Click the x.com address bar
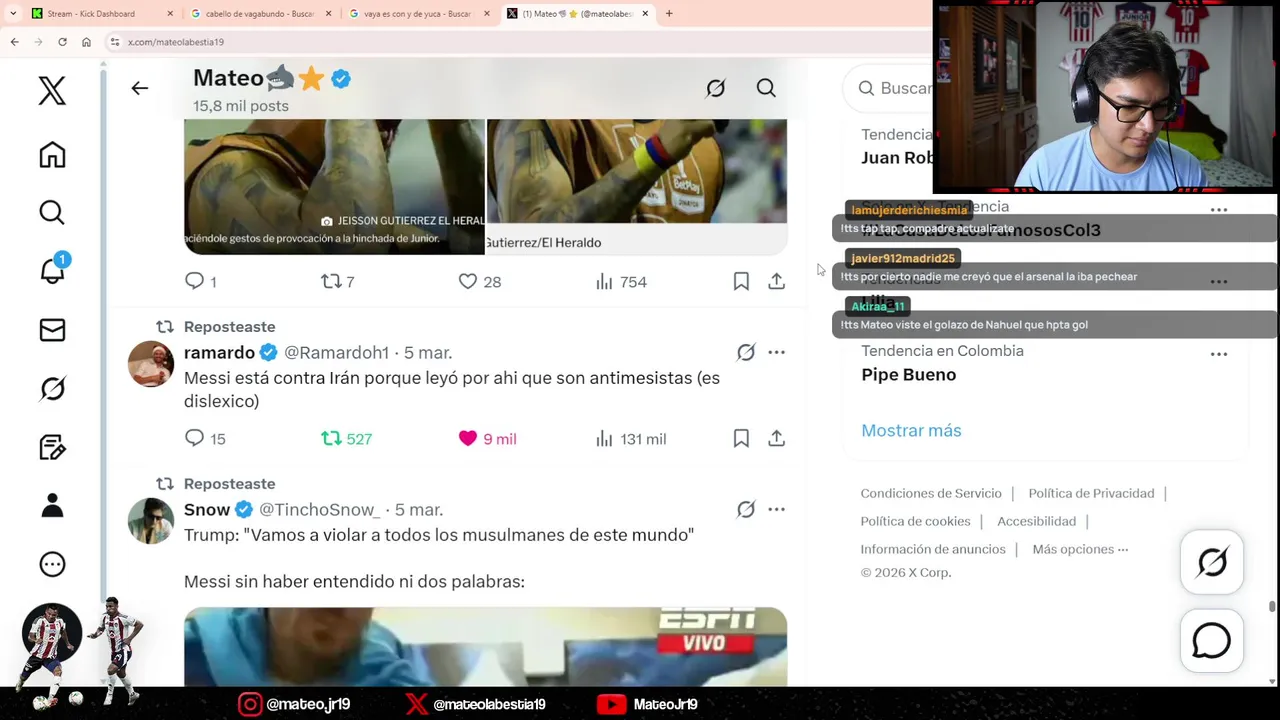 pos(520,42)
